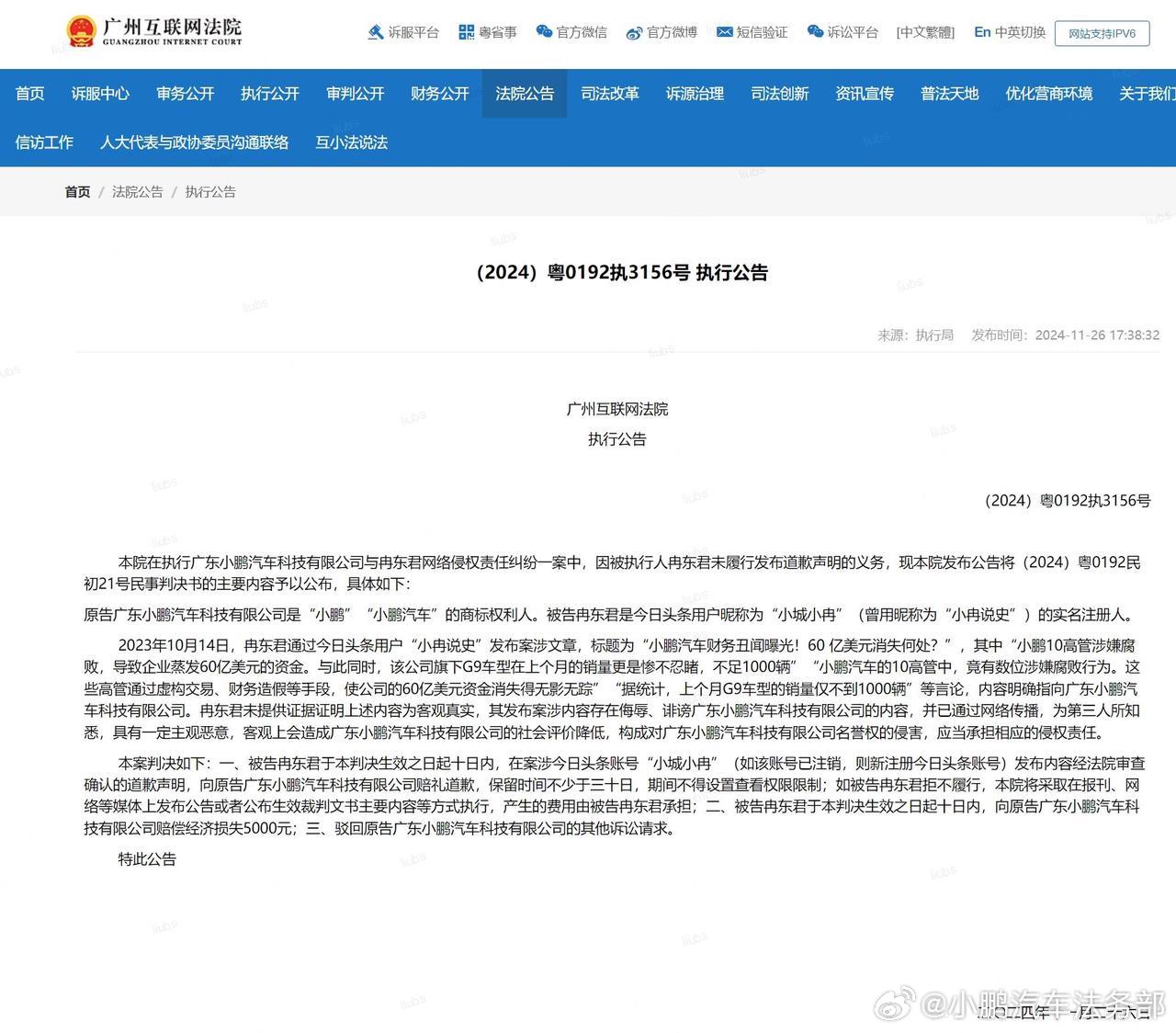The height and width of the screenshot is (1033, 1176).
Task: Open the 互小法说法 menu item
Action: click(352, 142)
